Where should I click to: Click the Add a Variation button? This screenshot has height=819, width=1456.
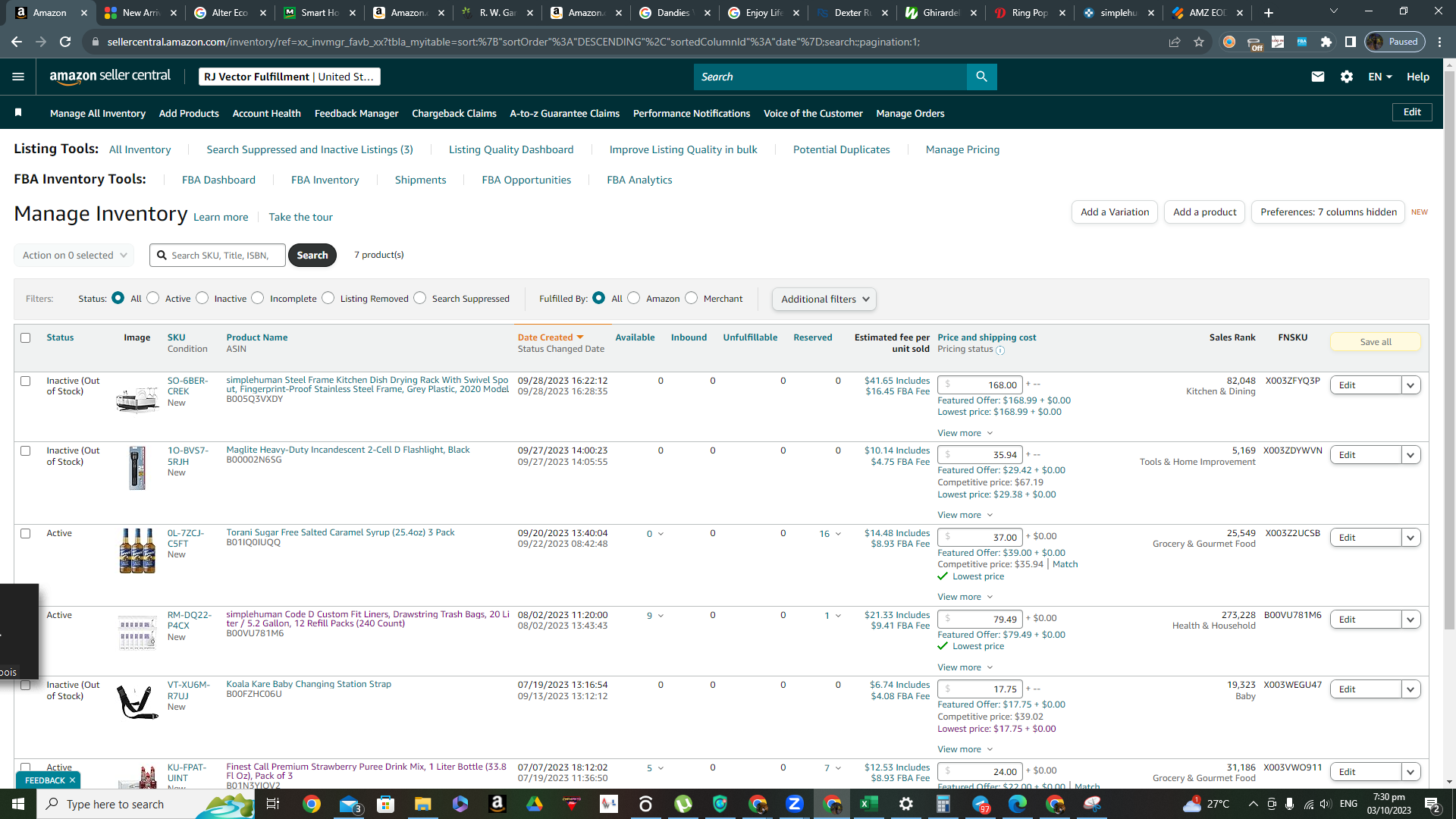point(1115,212)
